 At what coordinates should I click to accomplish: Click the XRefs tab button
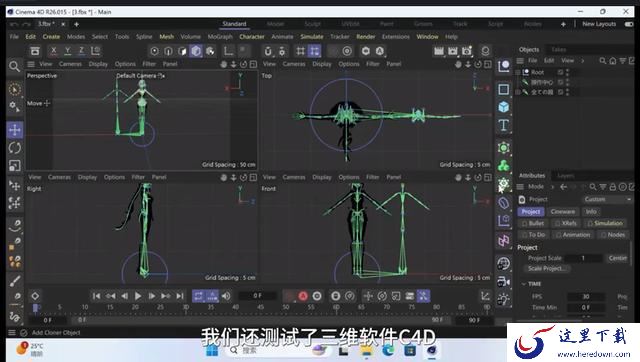tap(566, 223)
